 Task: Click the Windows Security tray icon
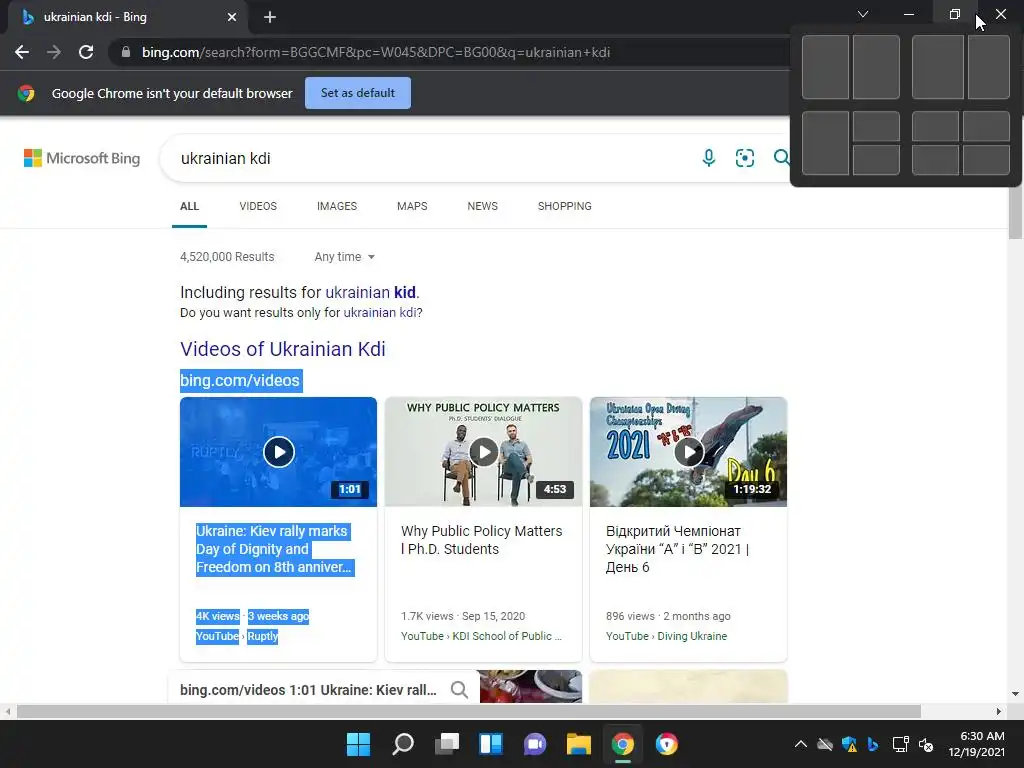click(849, 744)
